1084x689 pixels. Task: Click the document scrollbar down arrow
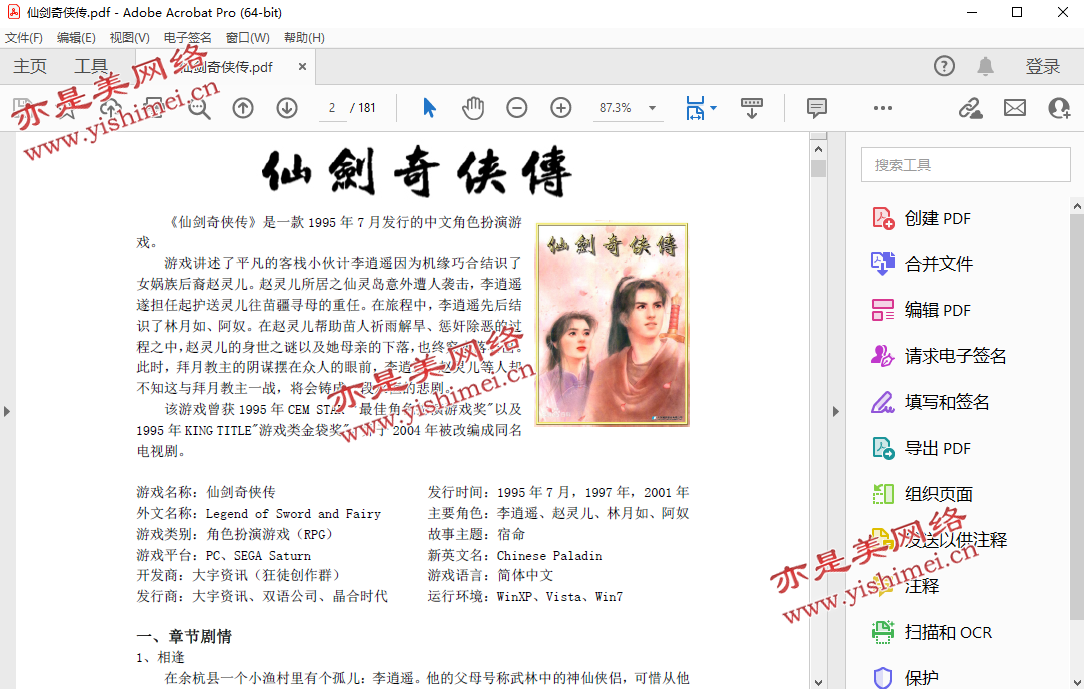tap(819, 682)
